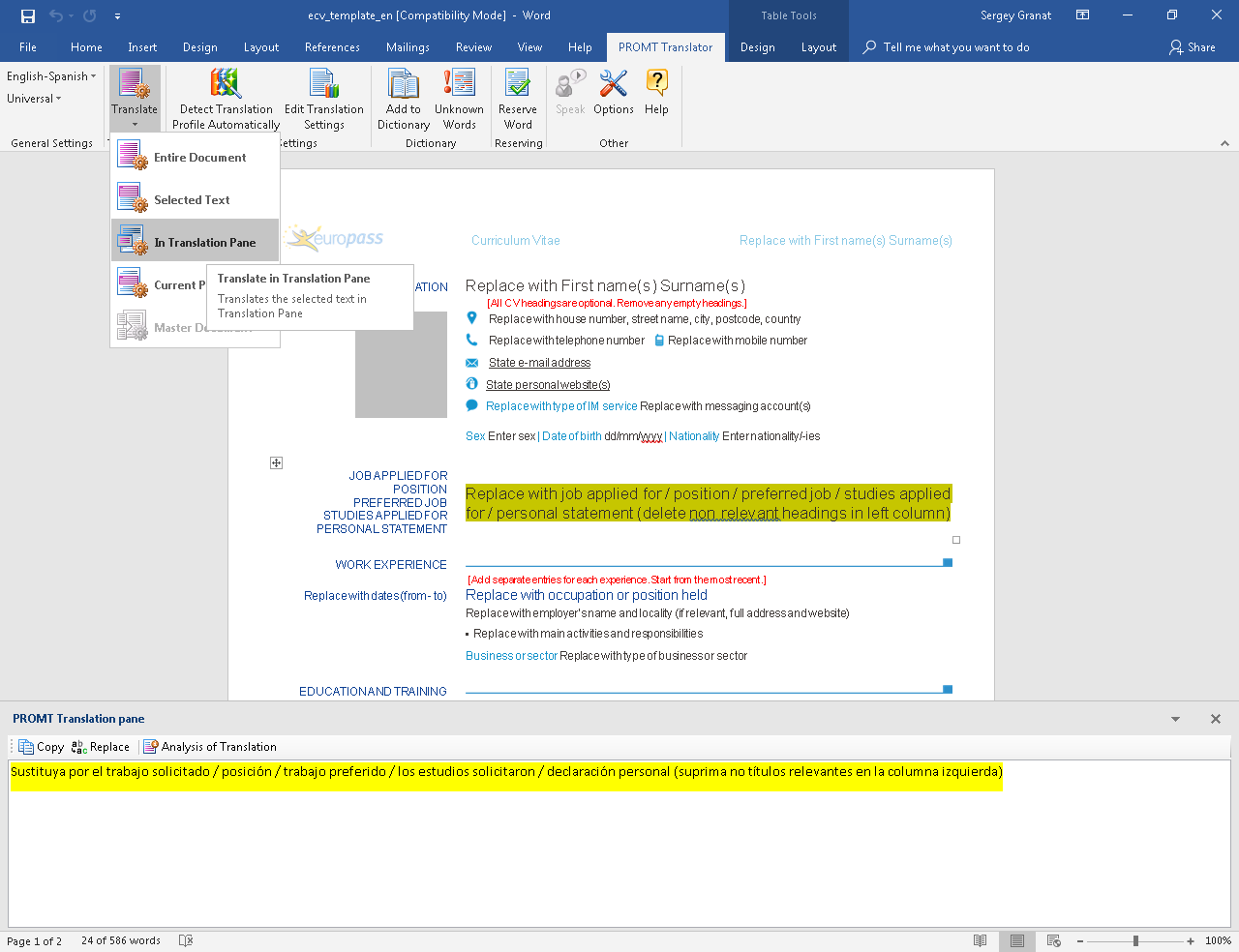
Task: Switch to Web Layout view
Action: click(x=1054, y=941)
